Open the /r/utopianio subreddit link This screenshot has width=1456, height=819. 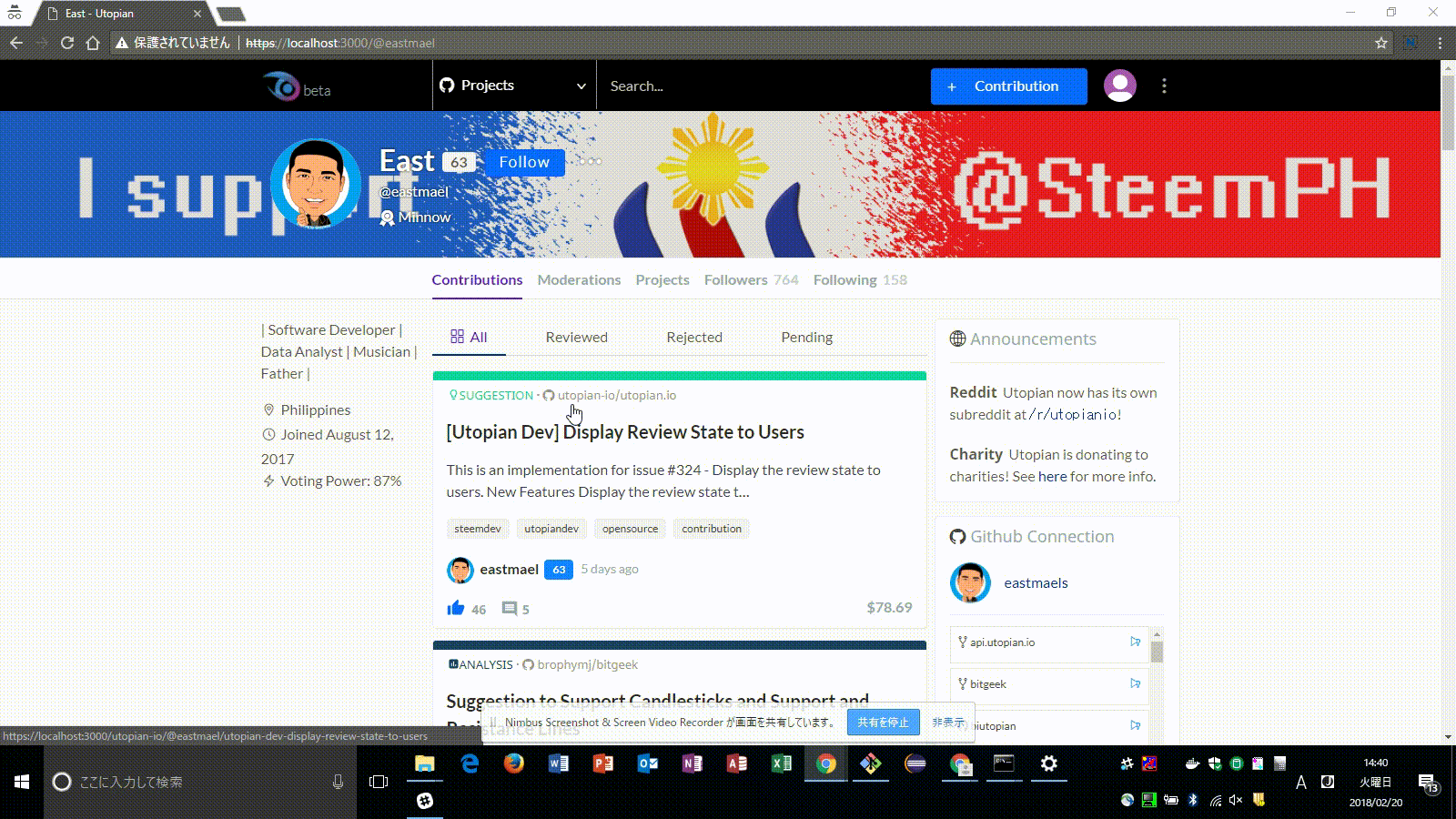pos(1074,414)
